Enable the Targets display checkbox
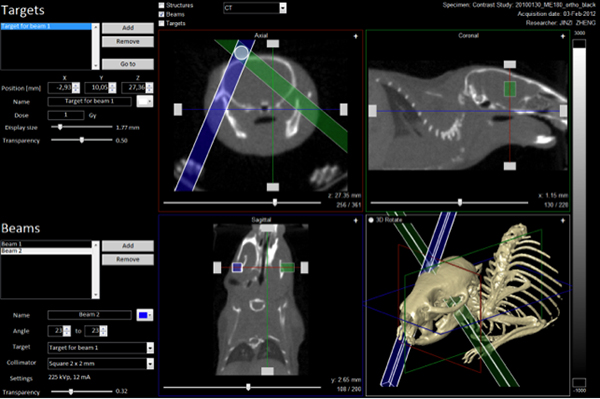Image resolution: width=600 pixels, height=399 pixels. [161, 23]
